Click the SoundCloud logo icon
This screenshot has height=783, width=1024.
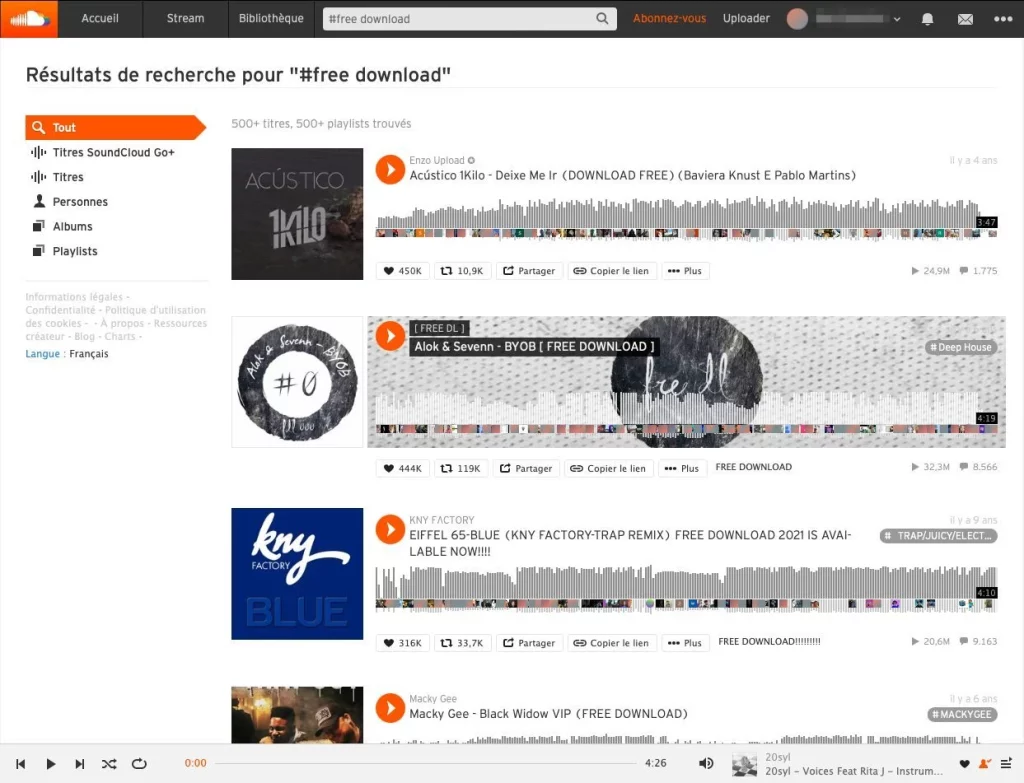point(29,19)
